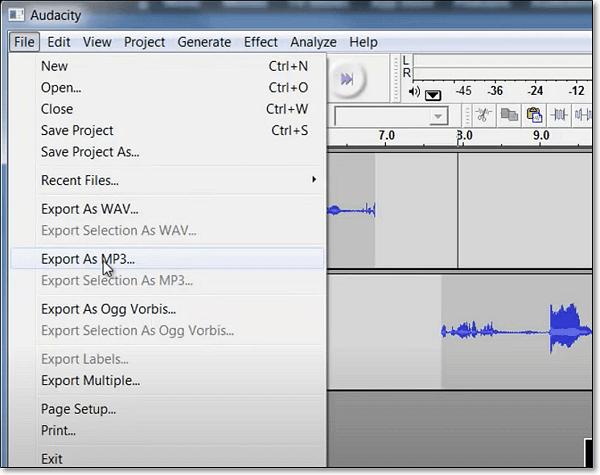Screen dimensions: 600x475
Task: Click the Cut scissors icon
Action: [483, 115]
